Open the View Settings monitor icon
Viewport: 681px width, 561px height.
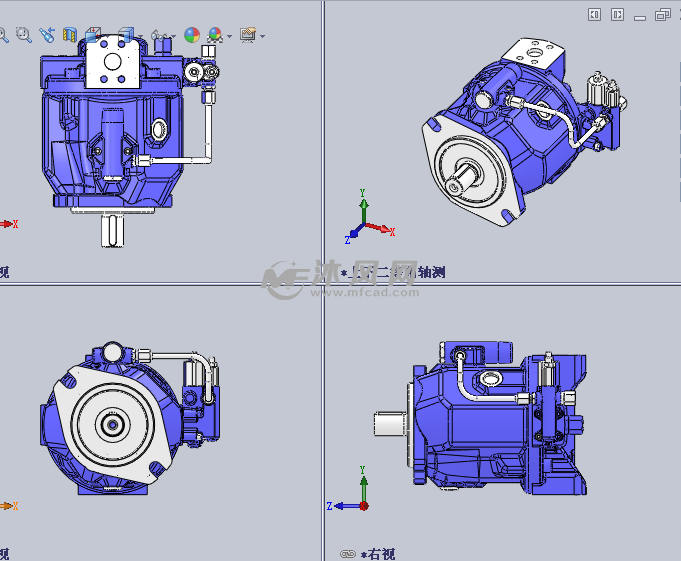(248, 35)
